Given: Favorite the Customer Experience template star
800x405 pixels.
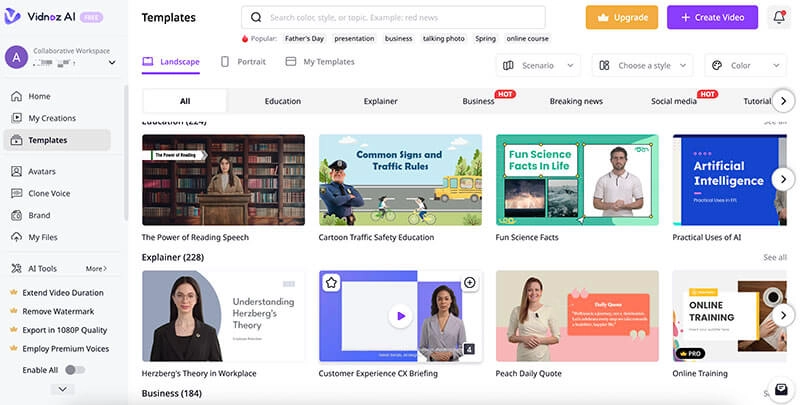Looking at the screenshot, I should click(x=332, y=283).
